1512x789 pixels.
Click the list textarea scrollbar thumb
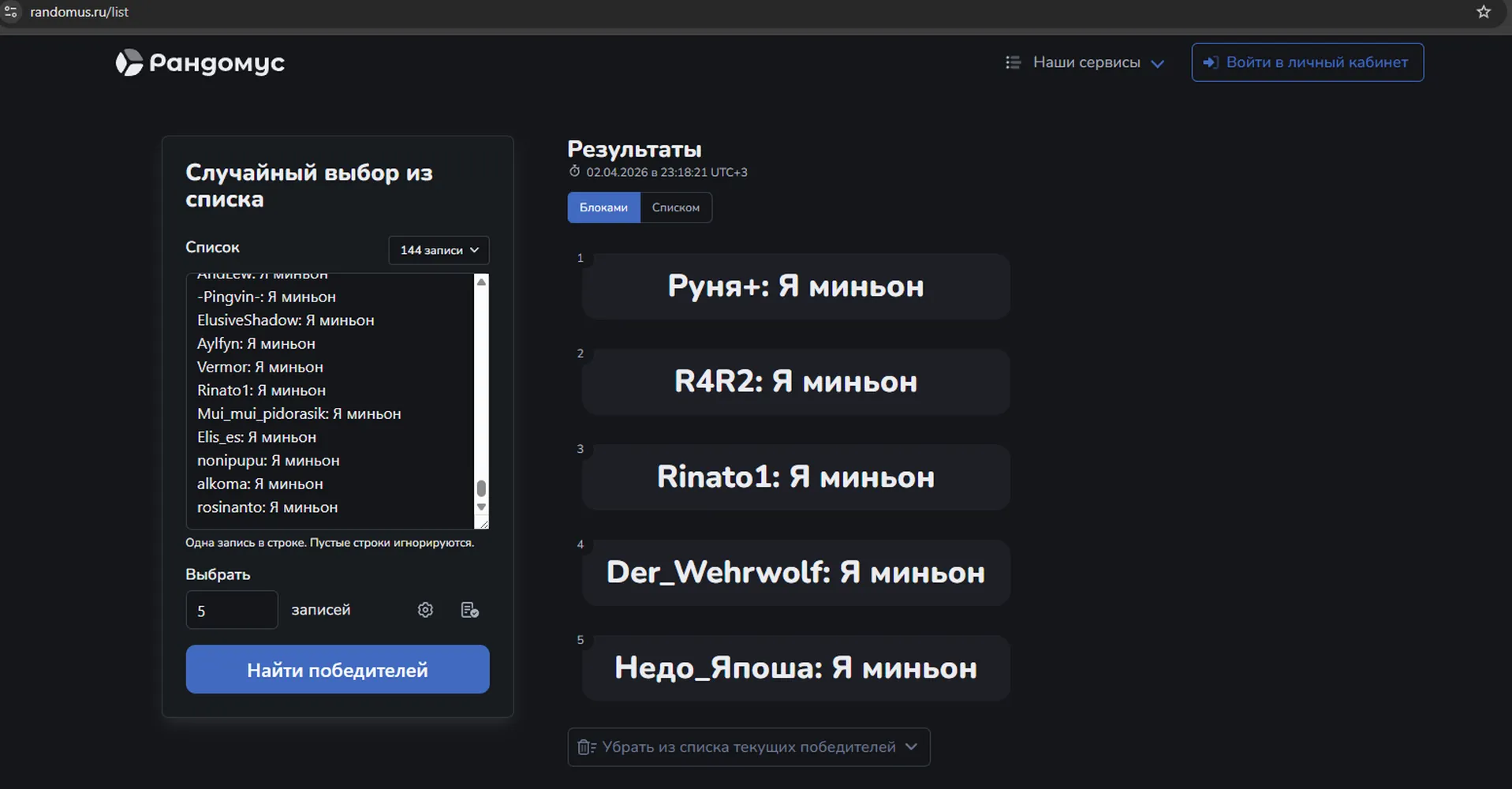pos(481,488)
